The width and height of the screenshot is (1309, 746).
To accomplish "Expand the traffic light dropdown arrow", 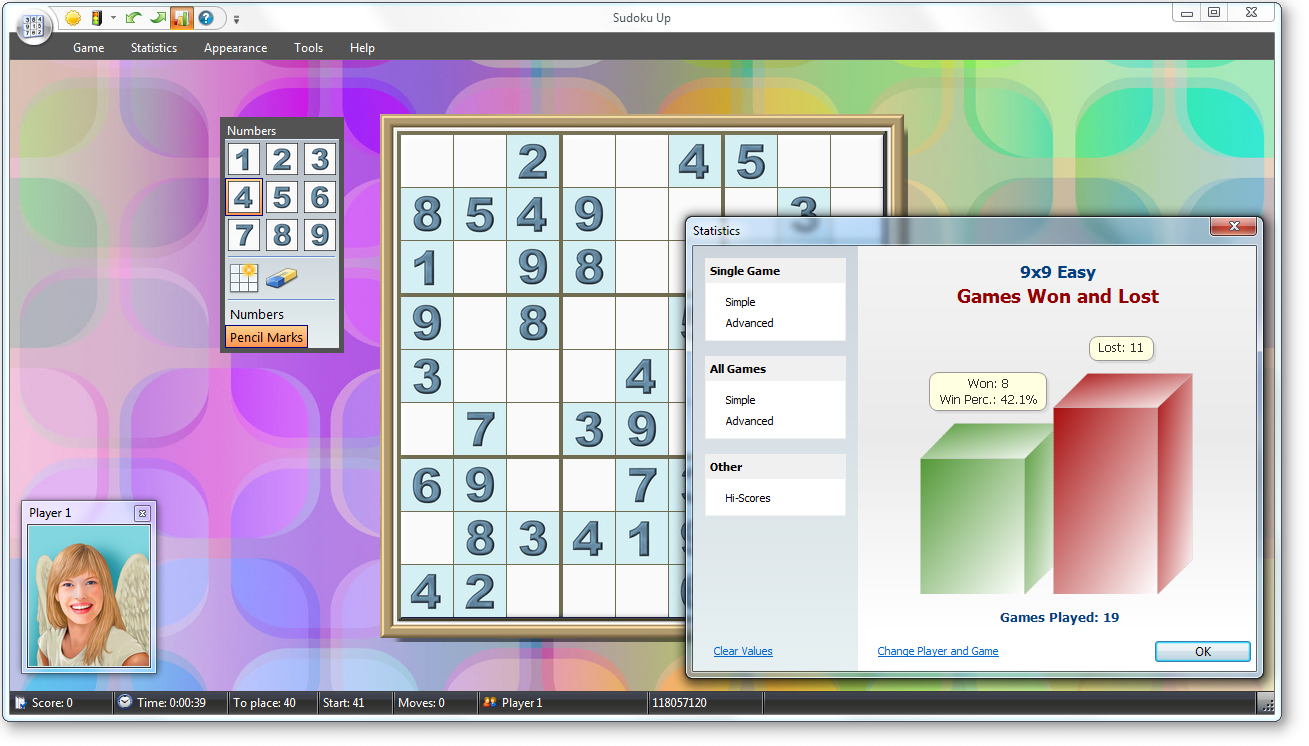I will point(114,18).
